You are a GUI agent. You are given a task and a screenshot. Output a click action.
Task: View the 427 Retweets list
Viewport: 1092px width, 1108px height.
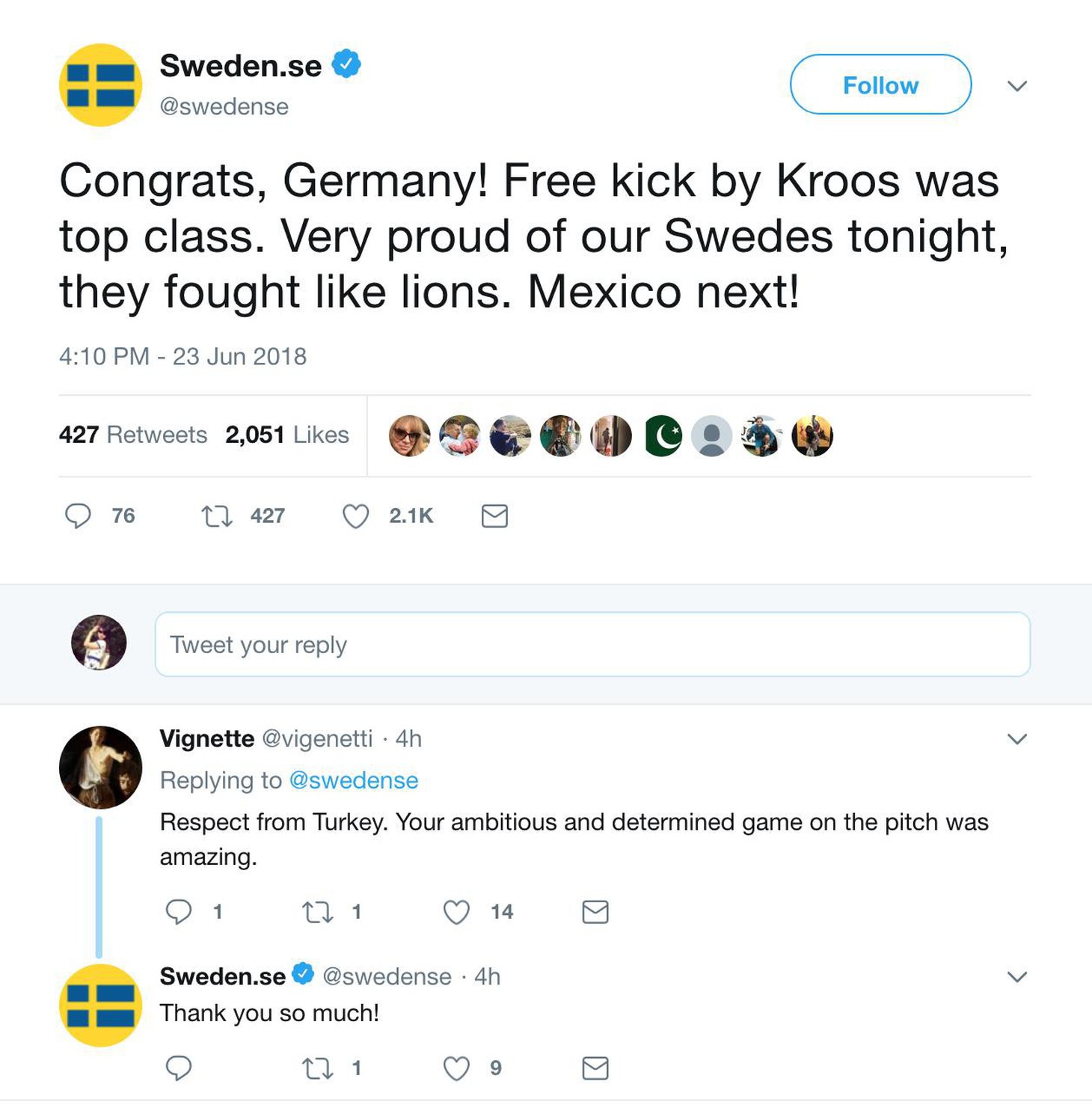point(133,435)
